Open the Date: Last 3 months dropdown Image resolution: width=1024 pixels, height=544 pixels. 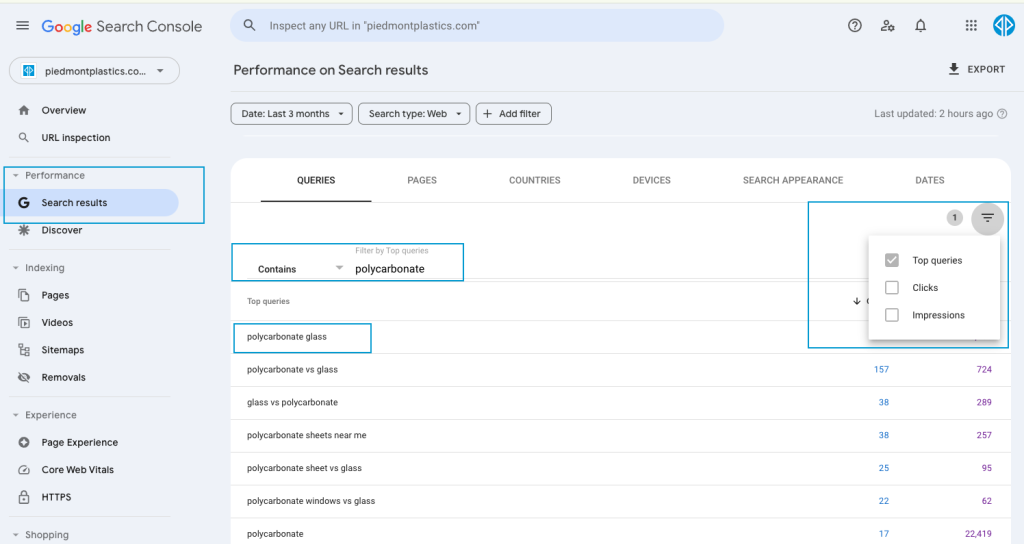(291, 114)
